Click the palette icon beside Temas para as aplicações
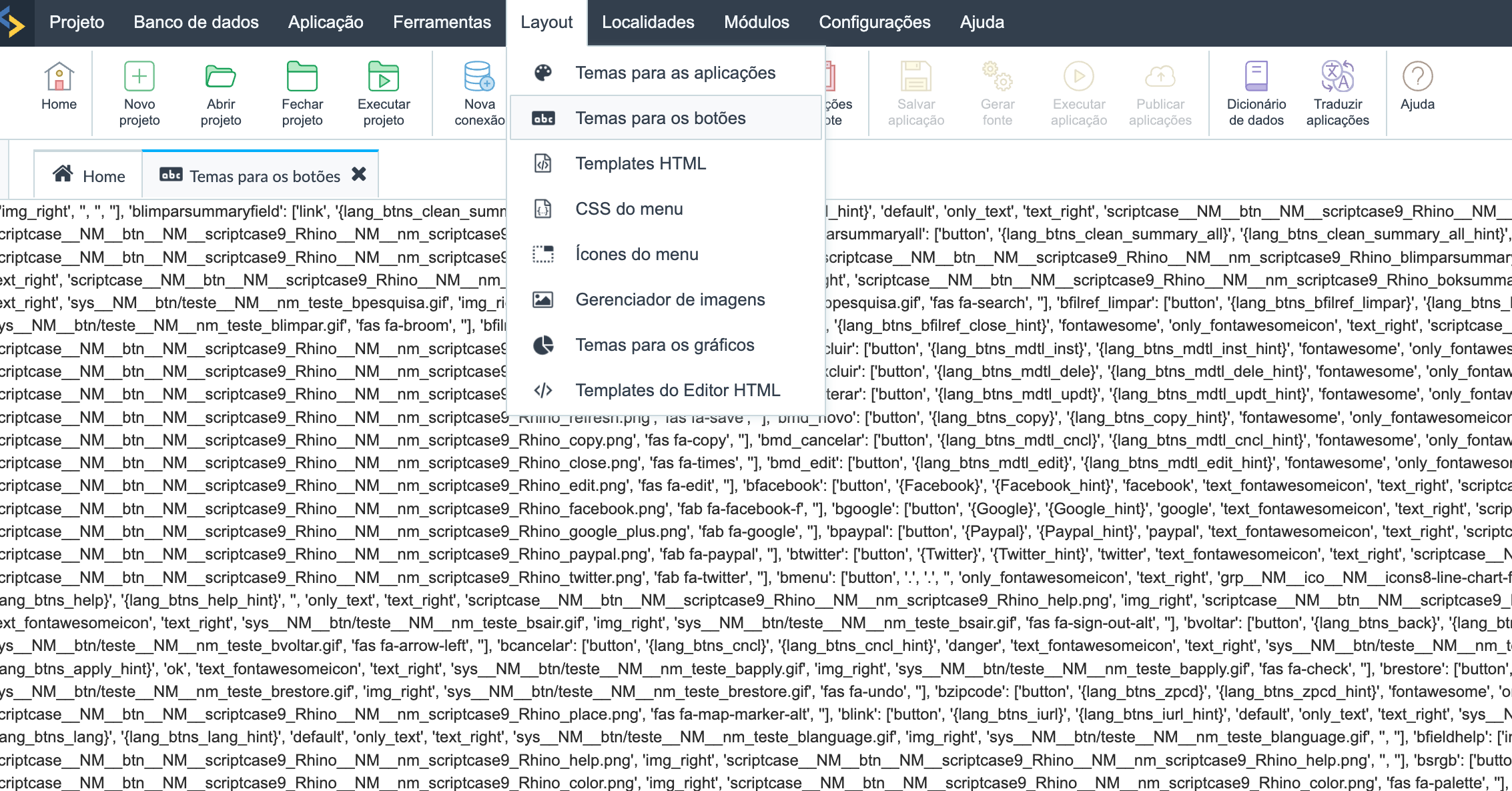 [x=543, y=73]
